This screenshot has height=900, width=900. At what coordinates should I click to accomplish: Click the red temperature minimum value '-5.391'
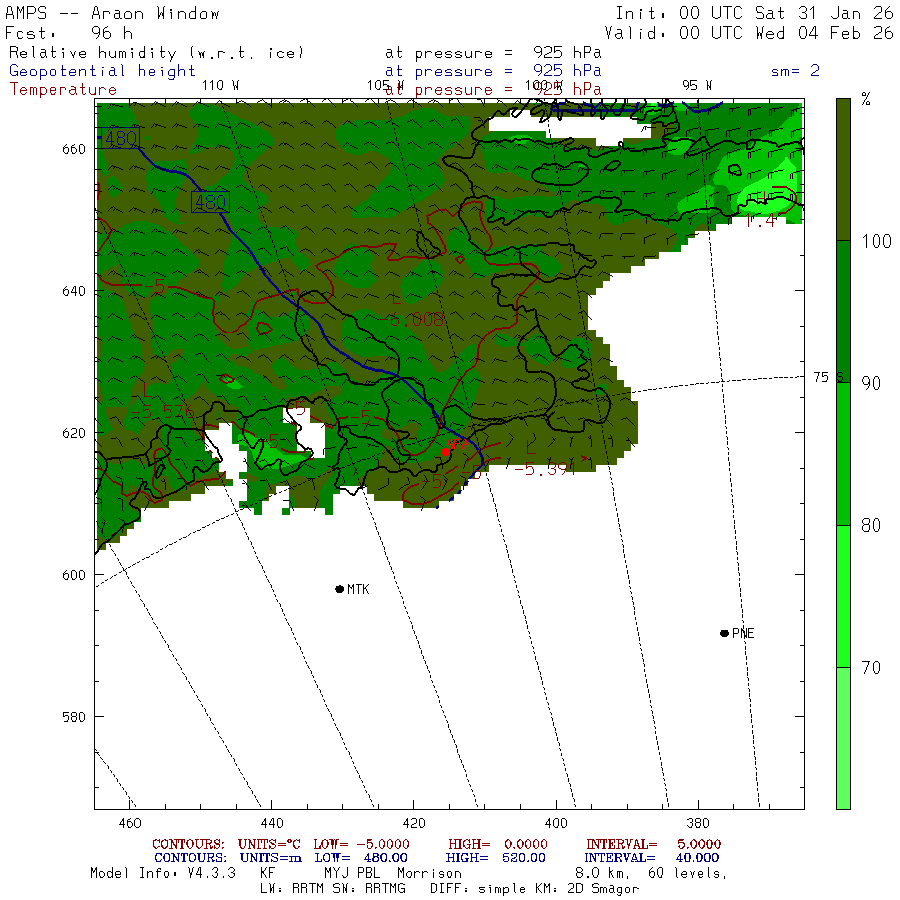point(544,470)
